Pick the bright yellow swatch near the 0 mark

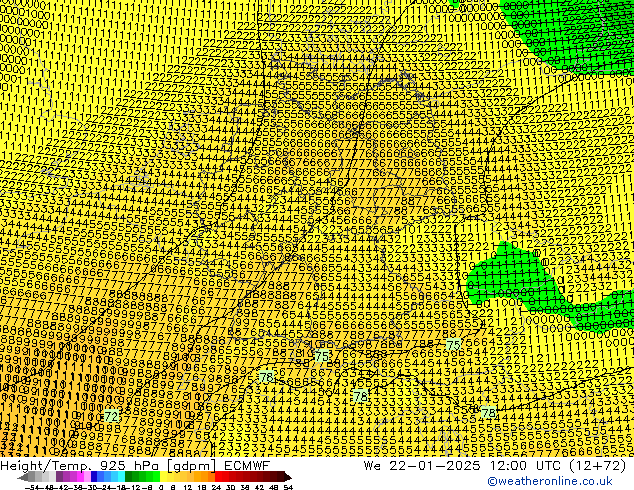[x=163, y=477]
